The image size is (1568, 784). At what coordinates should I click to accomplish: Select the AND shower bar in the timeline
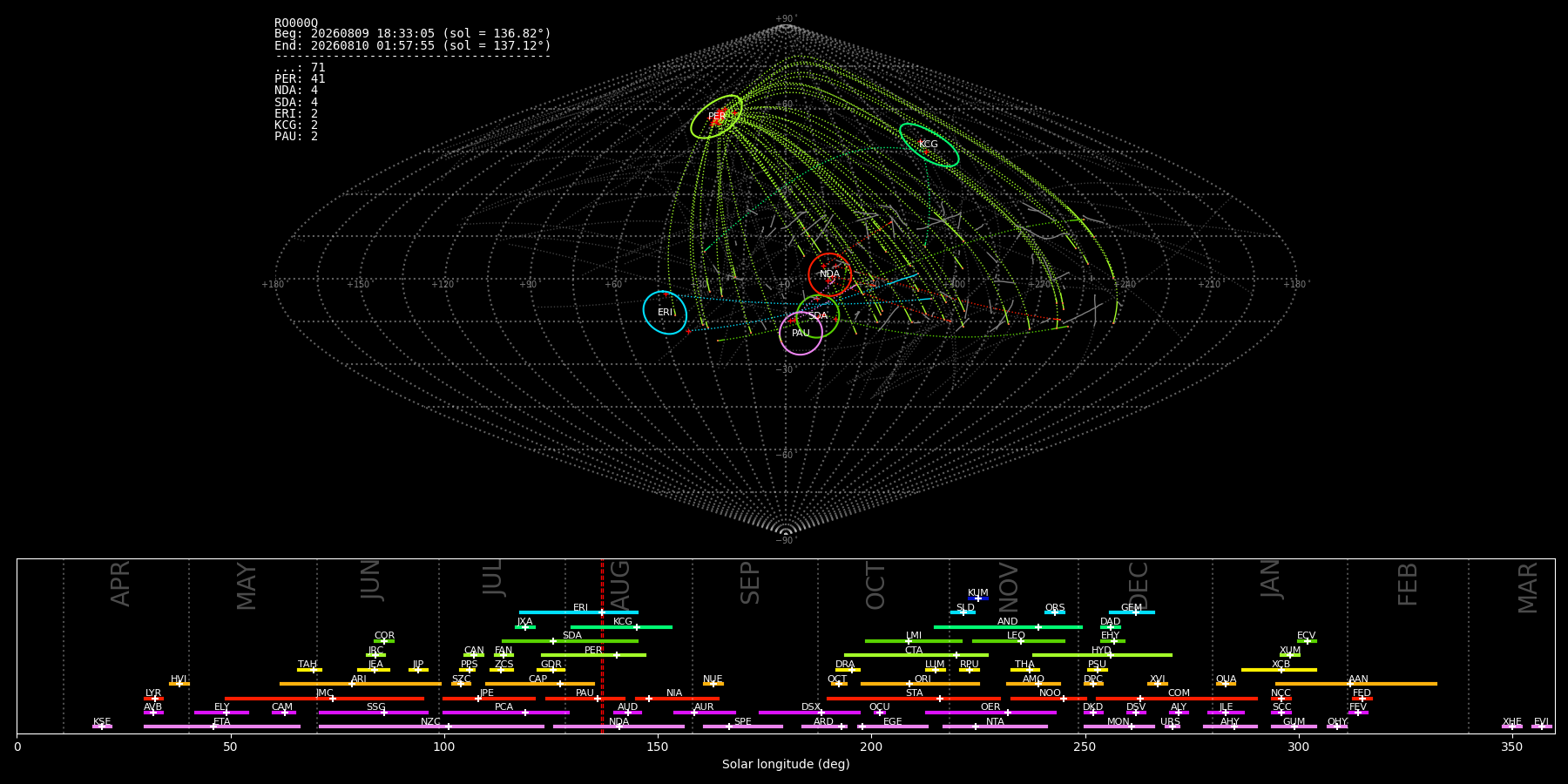click(x=1008, y=626)
